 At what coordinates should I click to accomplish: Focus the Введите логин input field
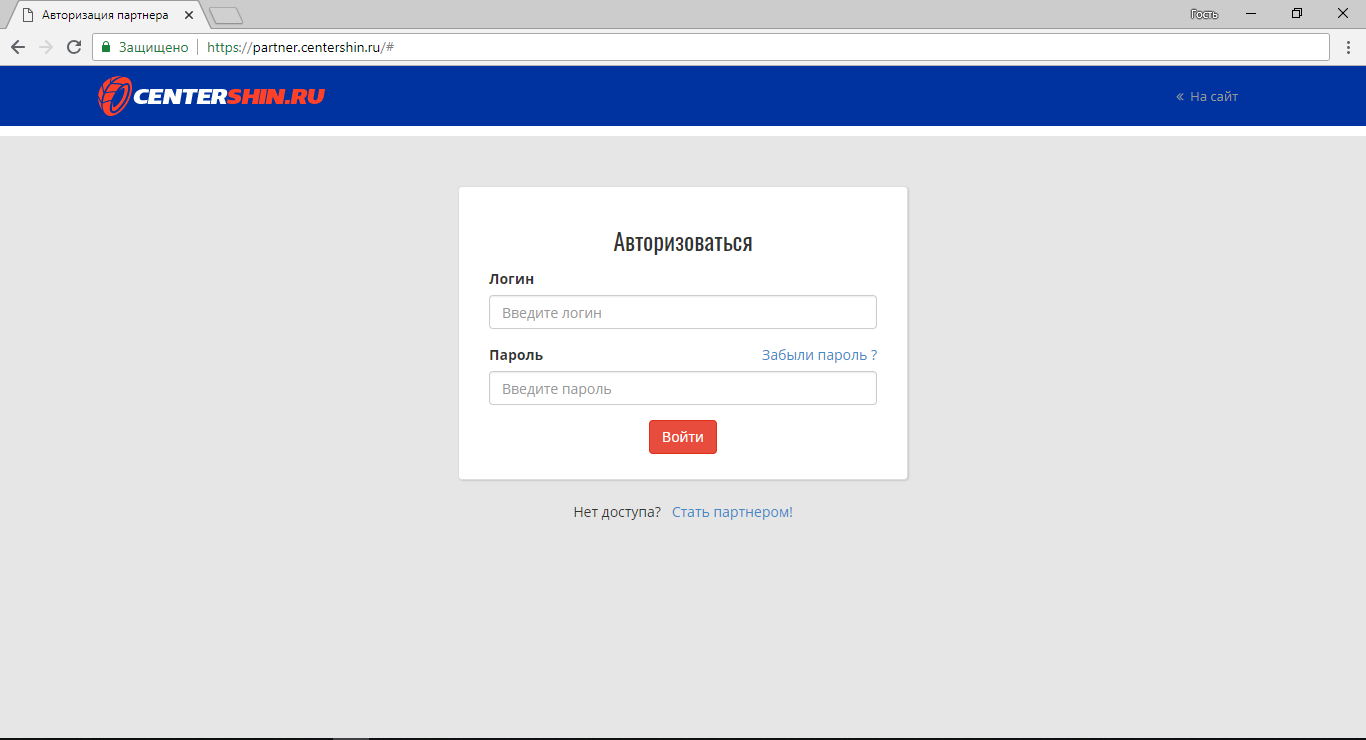683,312
